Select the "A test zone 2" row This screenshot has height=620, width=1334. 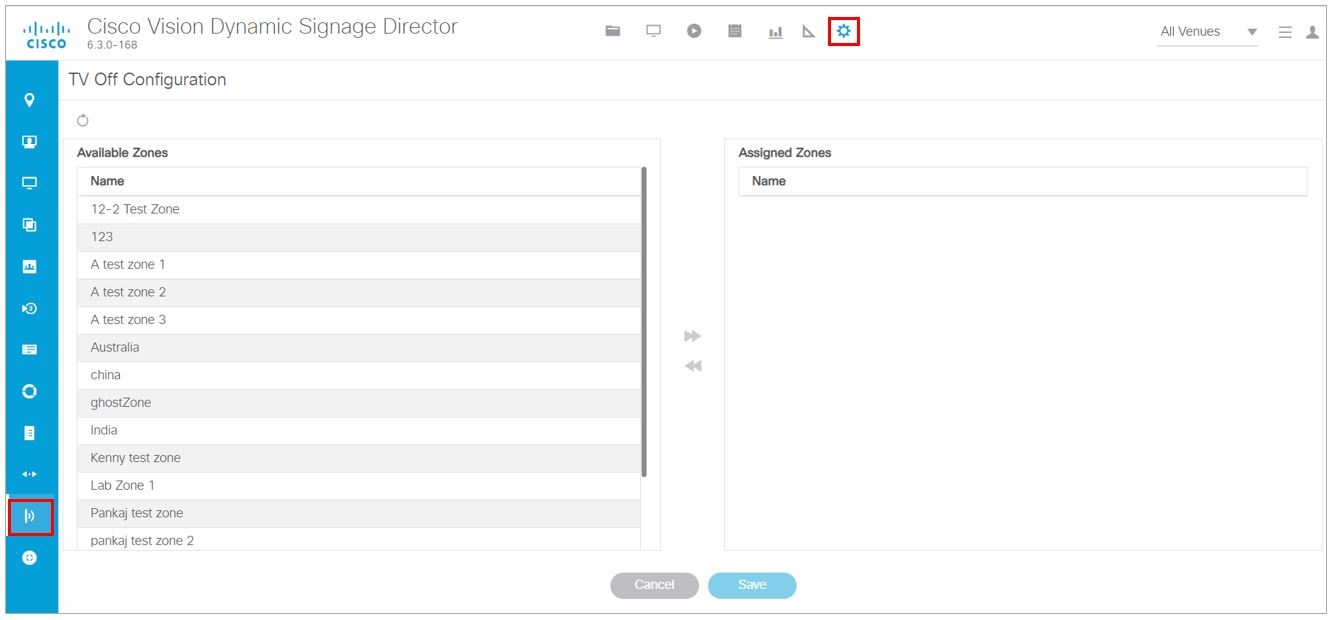pos(359,292)
